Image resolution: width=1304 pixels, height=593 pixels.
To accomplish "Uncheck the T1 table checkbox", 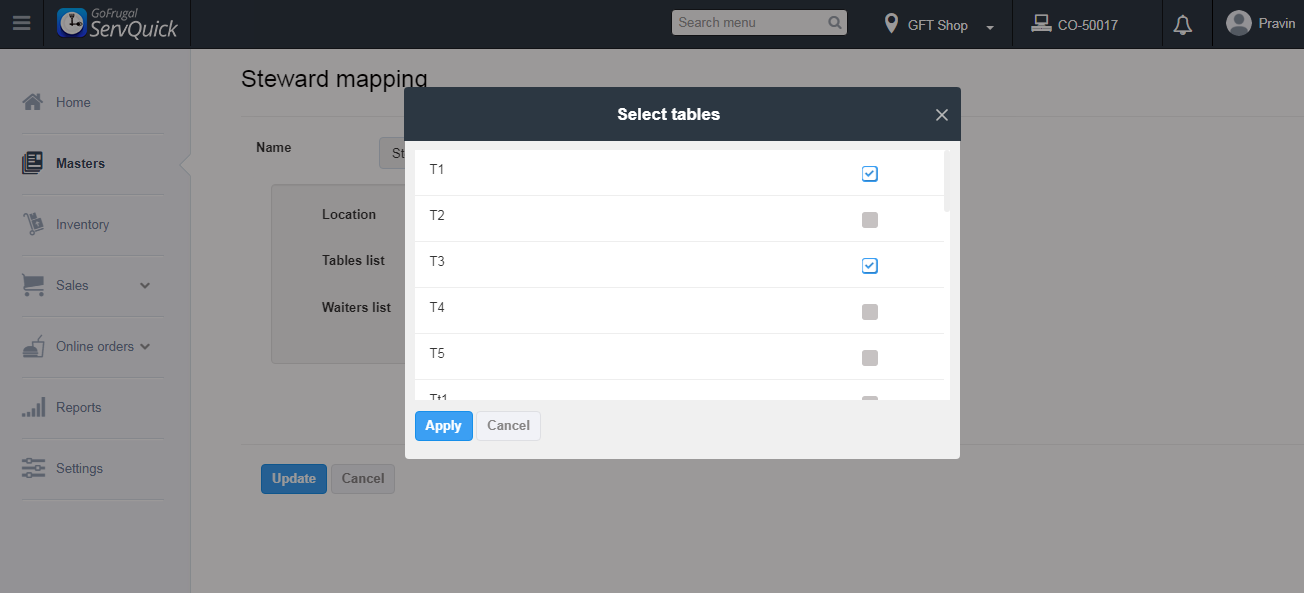I will pos(870,174).
